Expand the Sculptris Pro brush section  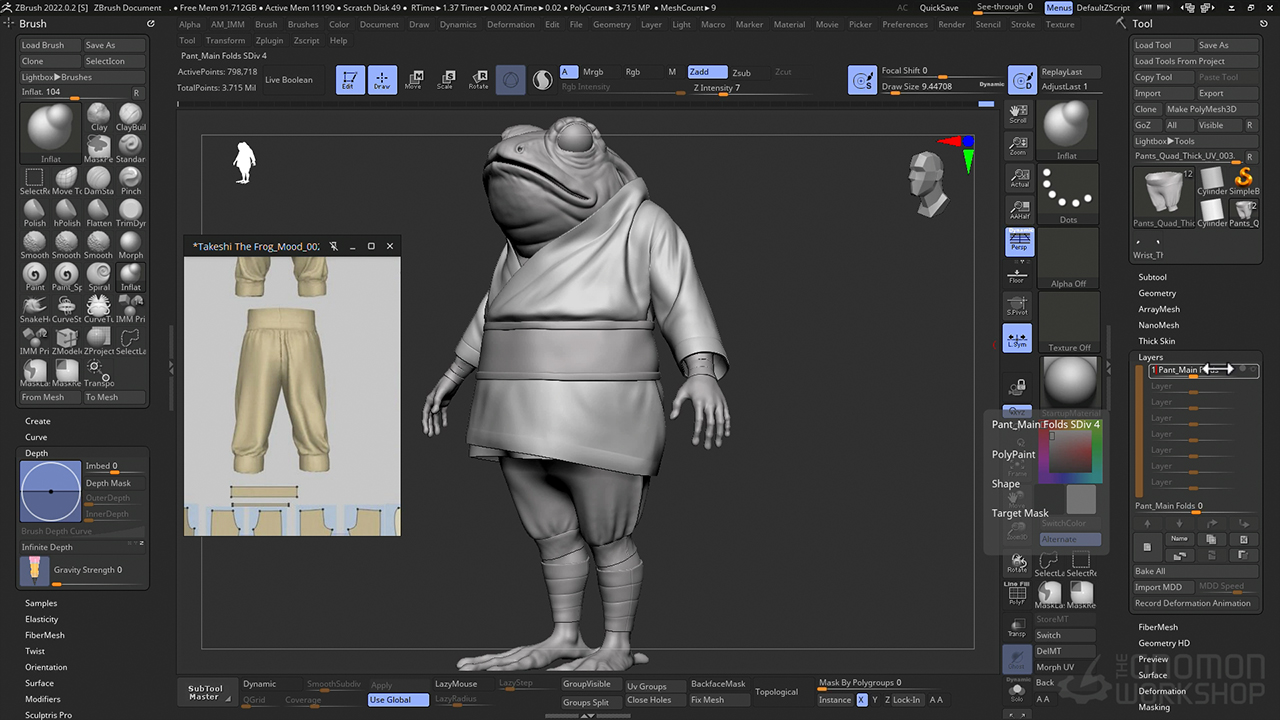tap(48, 715)
